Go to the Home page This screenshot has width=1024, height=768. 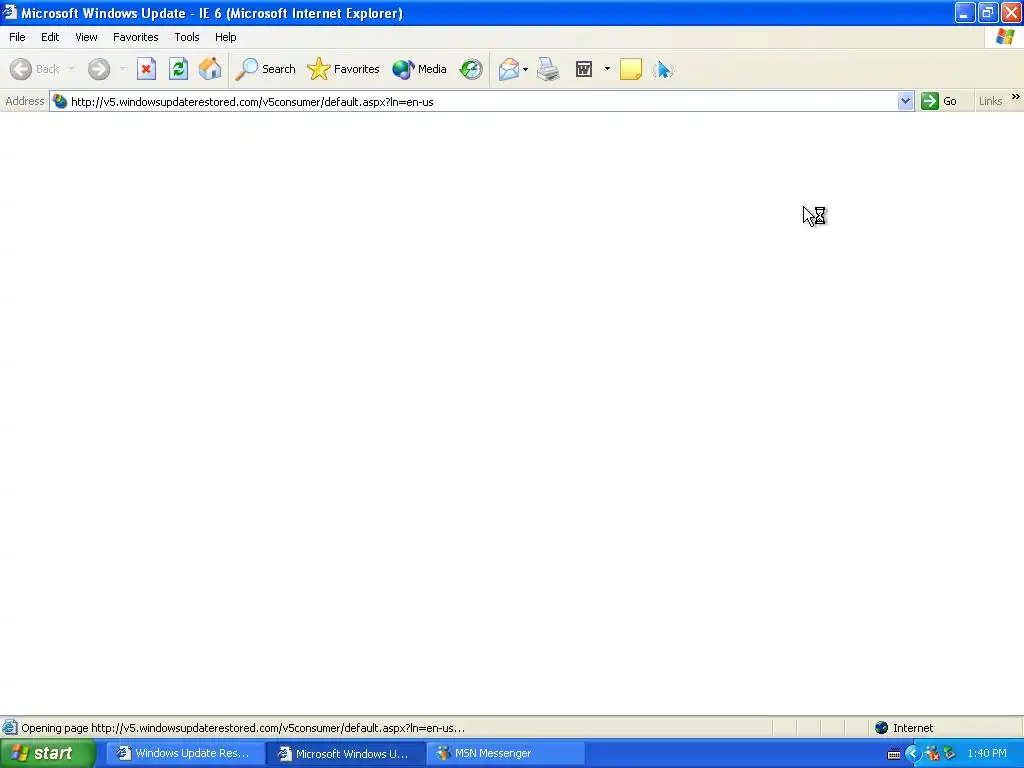coord(210,69)
